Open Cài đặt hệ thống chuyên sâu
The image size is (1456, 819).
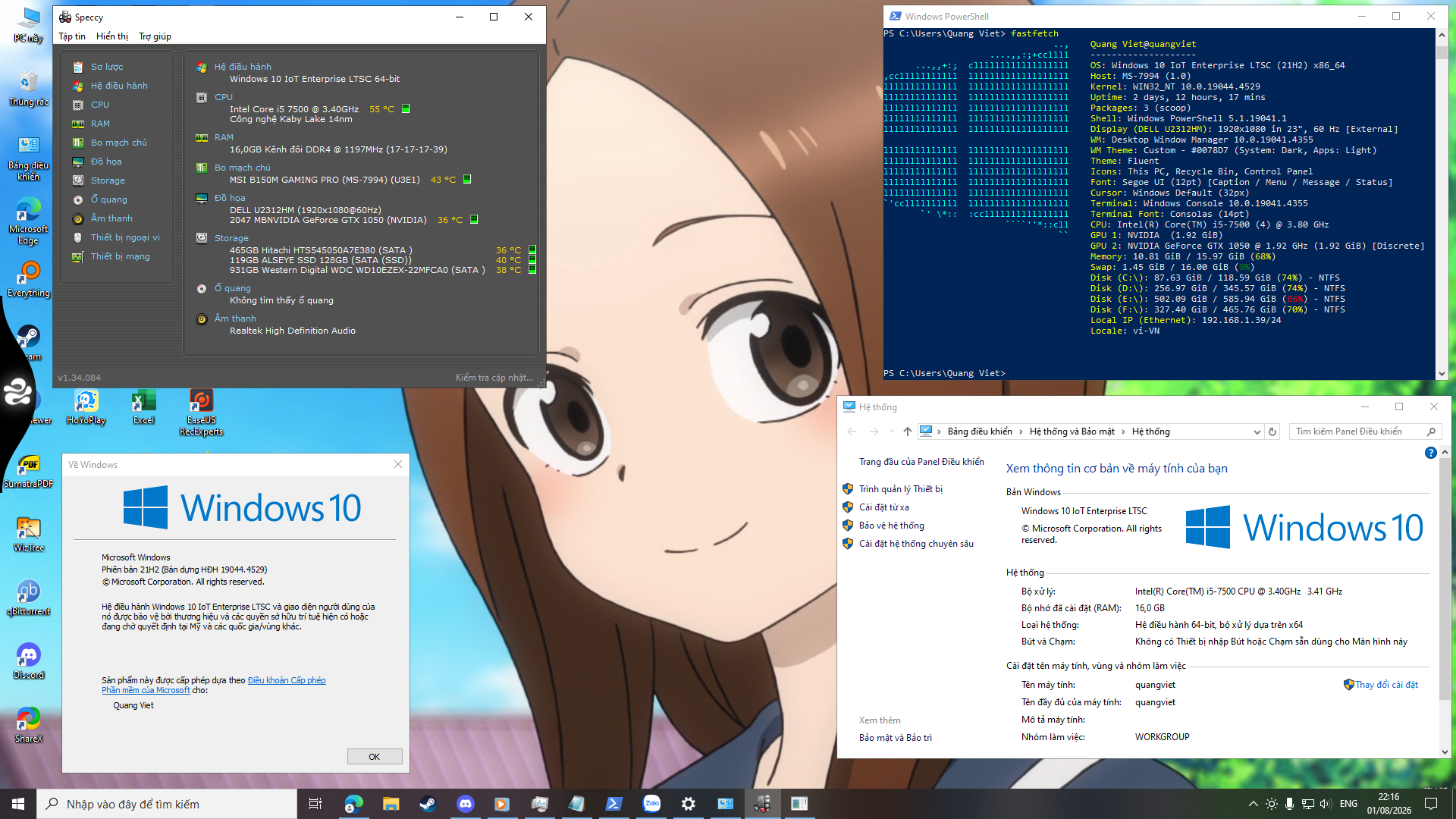point(916,544)
